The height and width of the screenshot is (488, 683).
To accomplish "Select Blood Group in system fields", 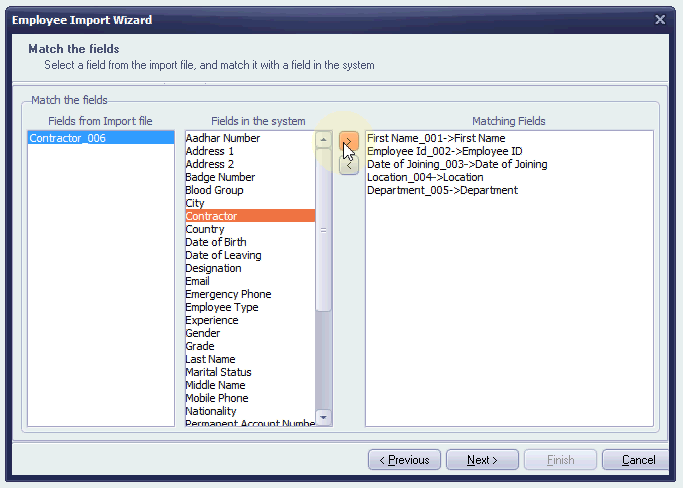I will (250, 190).
